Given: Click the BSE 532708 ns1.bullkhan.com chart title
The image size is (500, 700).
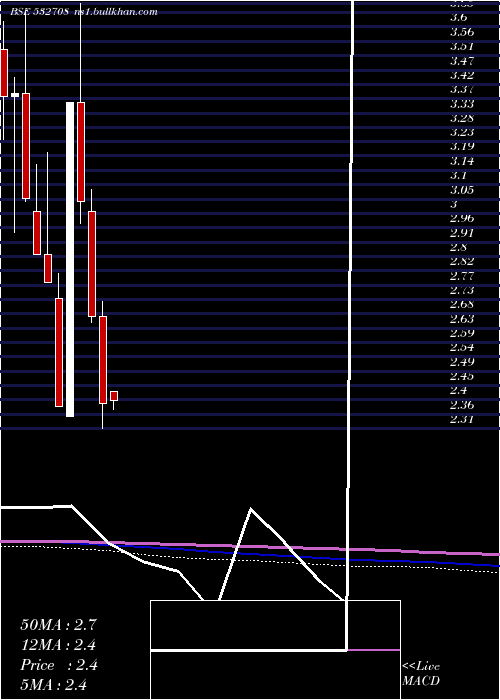Looking at the screenshot, I should point(84,12).
